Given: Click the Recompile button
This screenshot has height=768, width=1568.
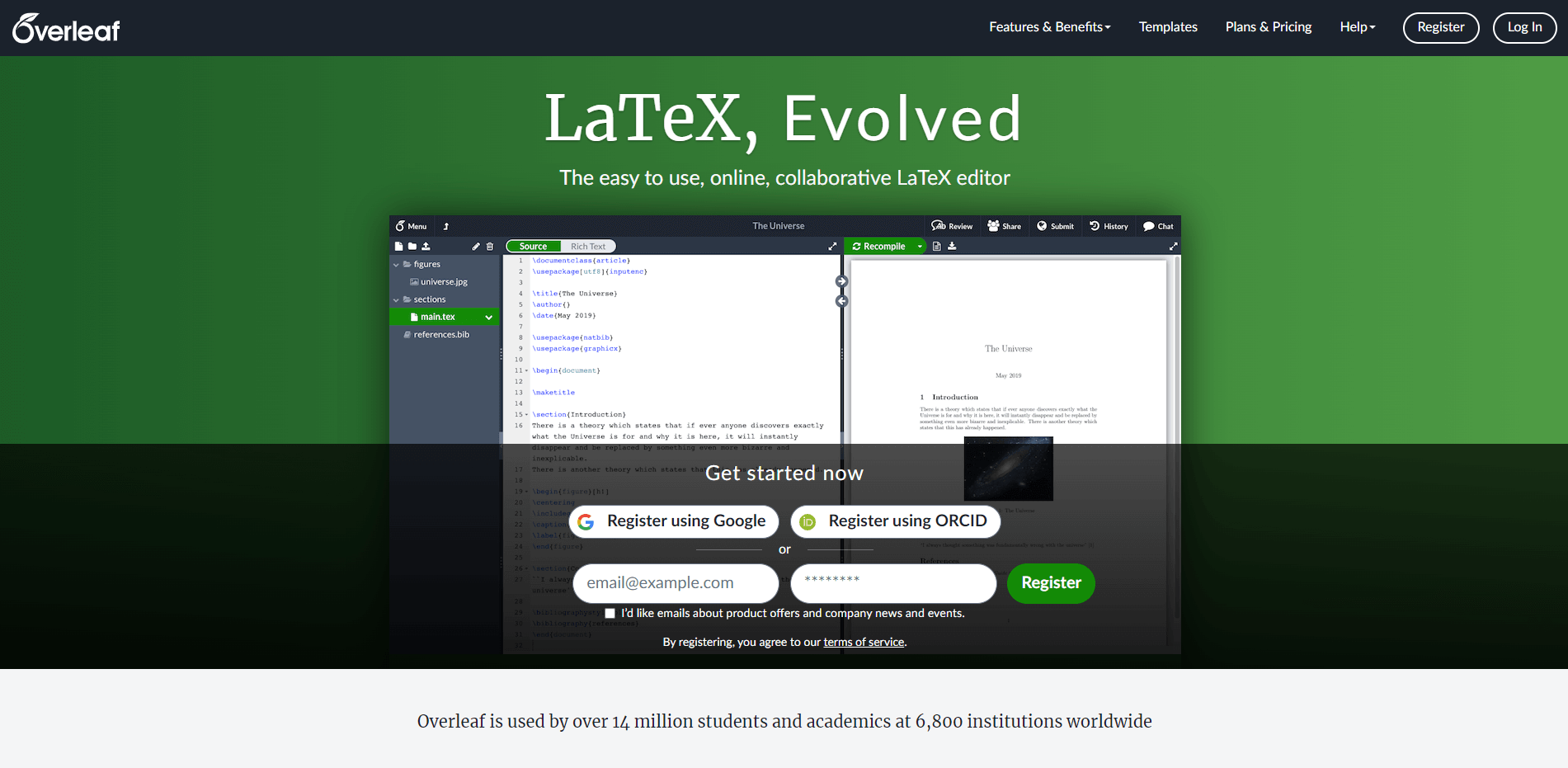Looking at the screenshot, I should [x=879, y=247].
